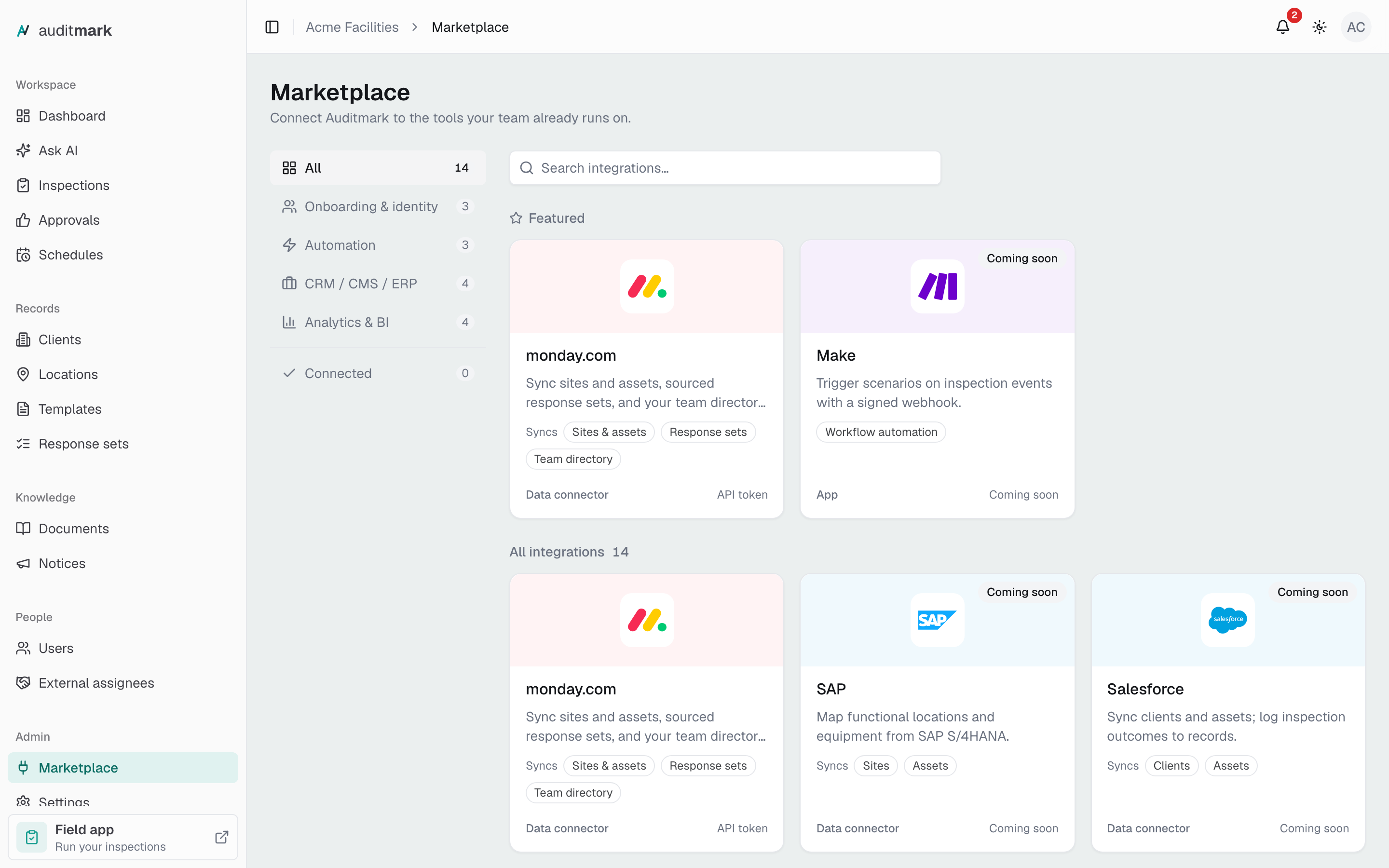Screen dimensions: 1389x868
Task: Click the Assets tag on the Salesforce card
Action: tap(1231, 765)
